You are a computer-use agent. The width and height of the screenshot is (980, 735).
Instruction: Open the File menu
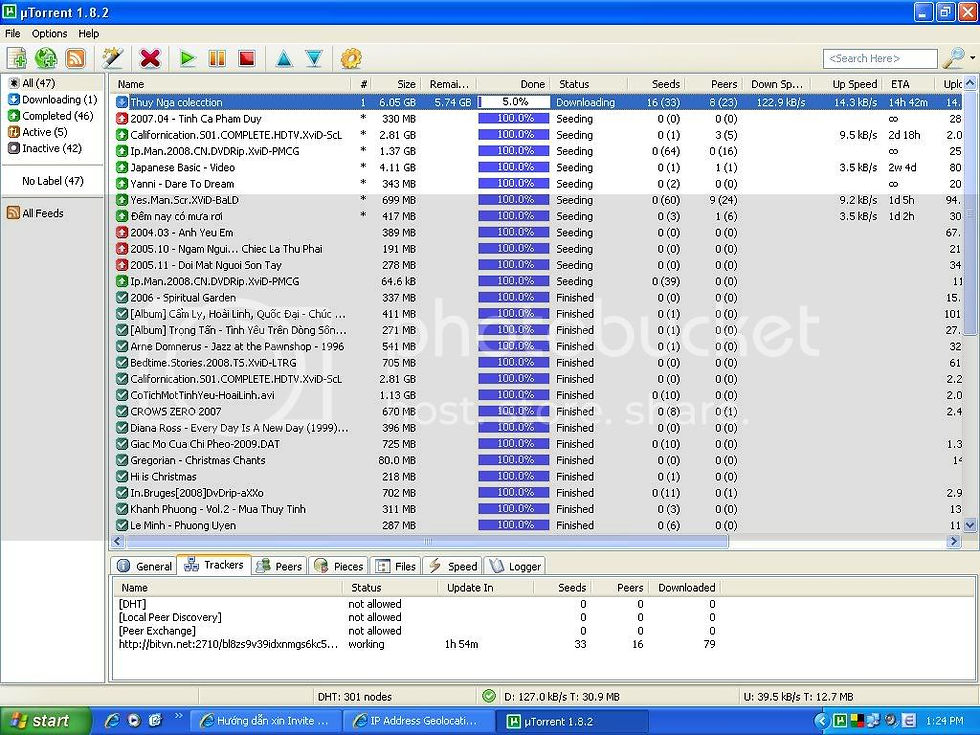12,33
